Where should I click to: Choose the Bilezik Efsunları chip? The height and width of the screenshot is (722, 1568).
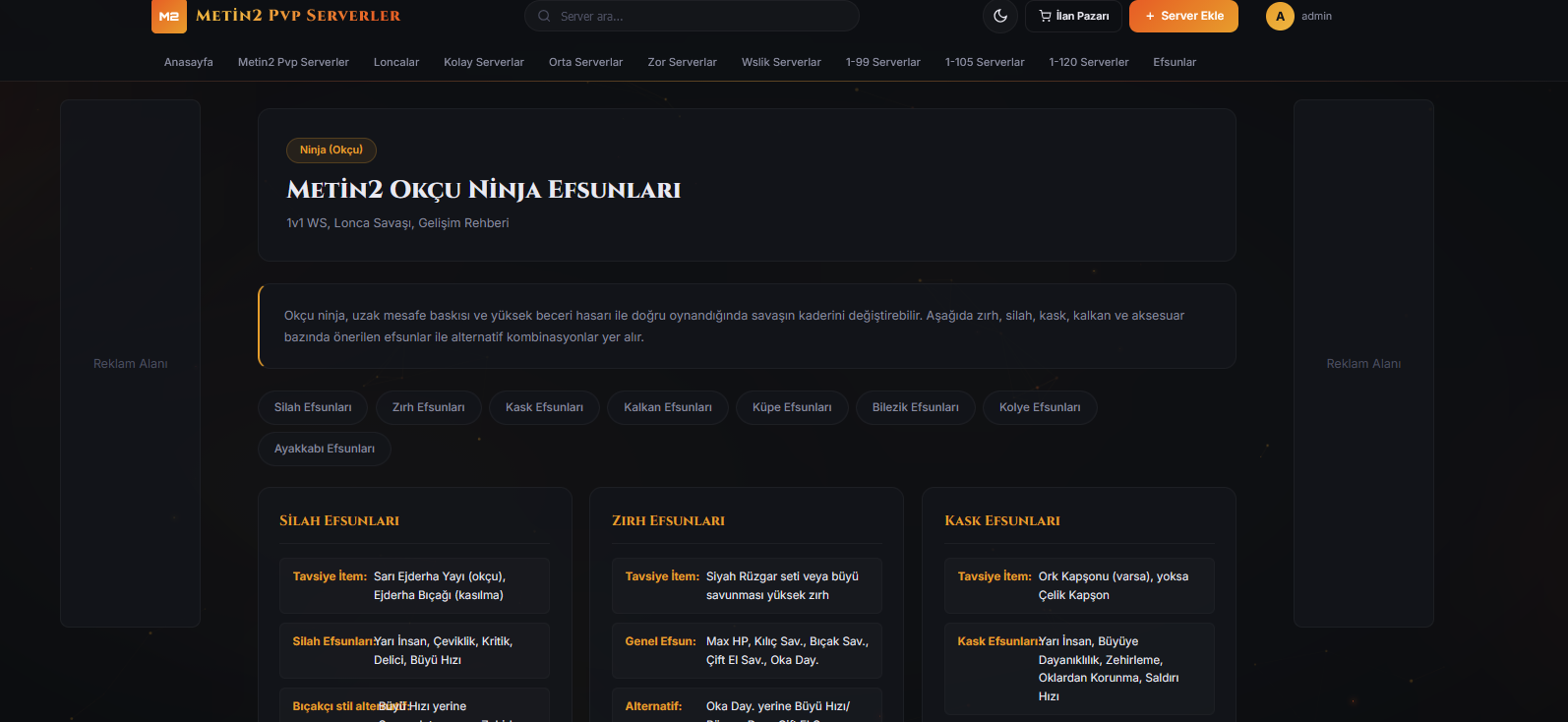tap(915, 407)
